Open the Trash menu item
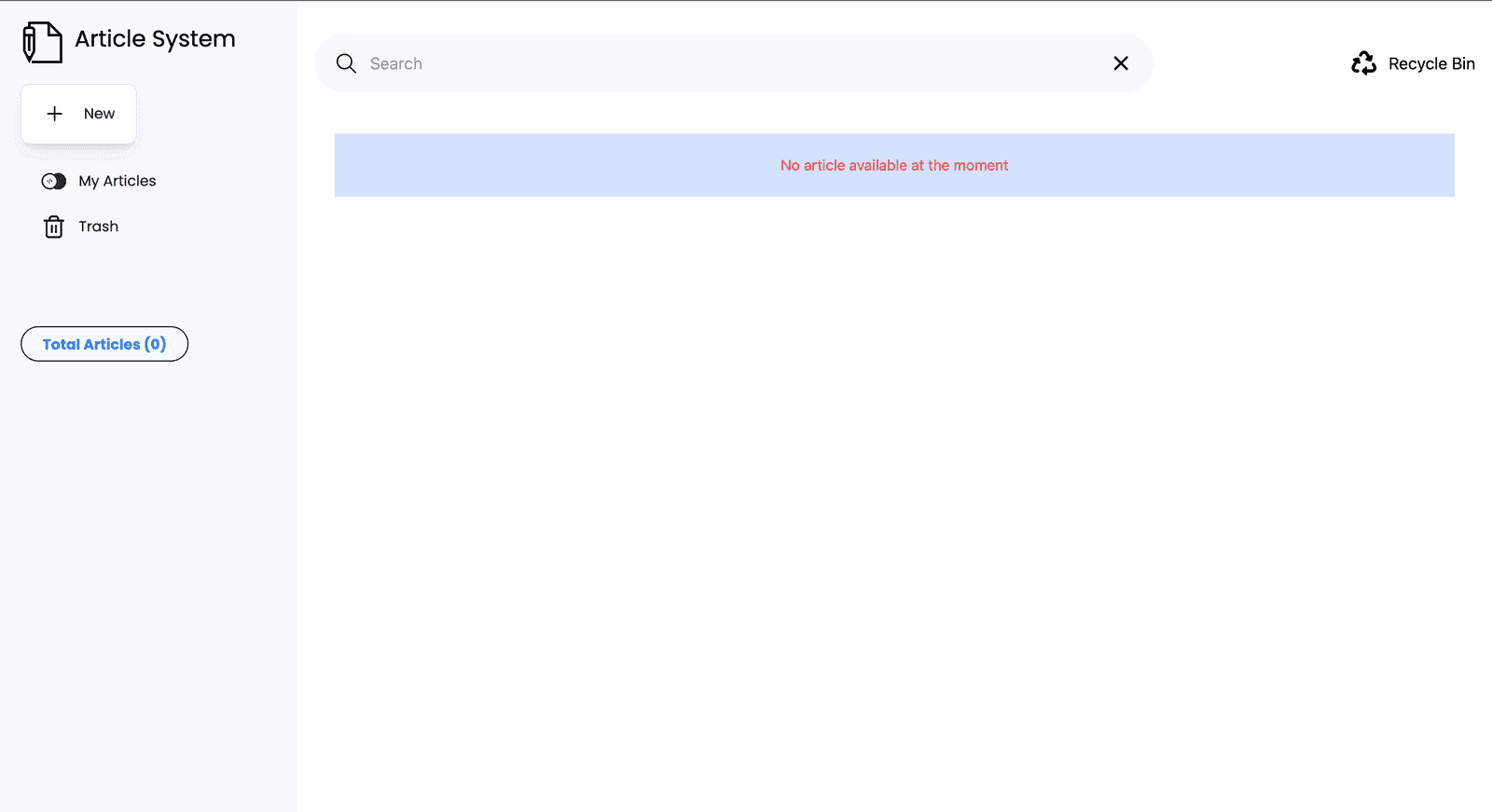1492x812 pixels. coord(81,227)
